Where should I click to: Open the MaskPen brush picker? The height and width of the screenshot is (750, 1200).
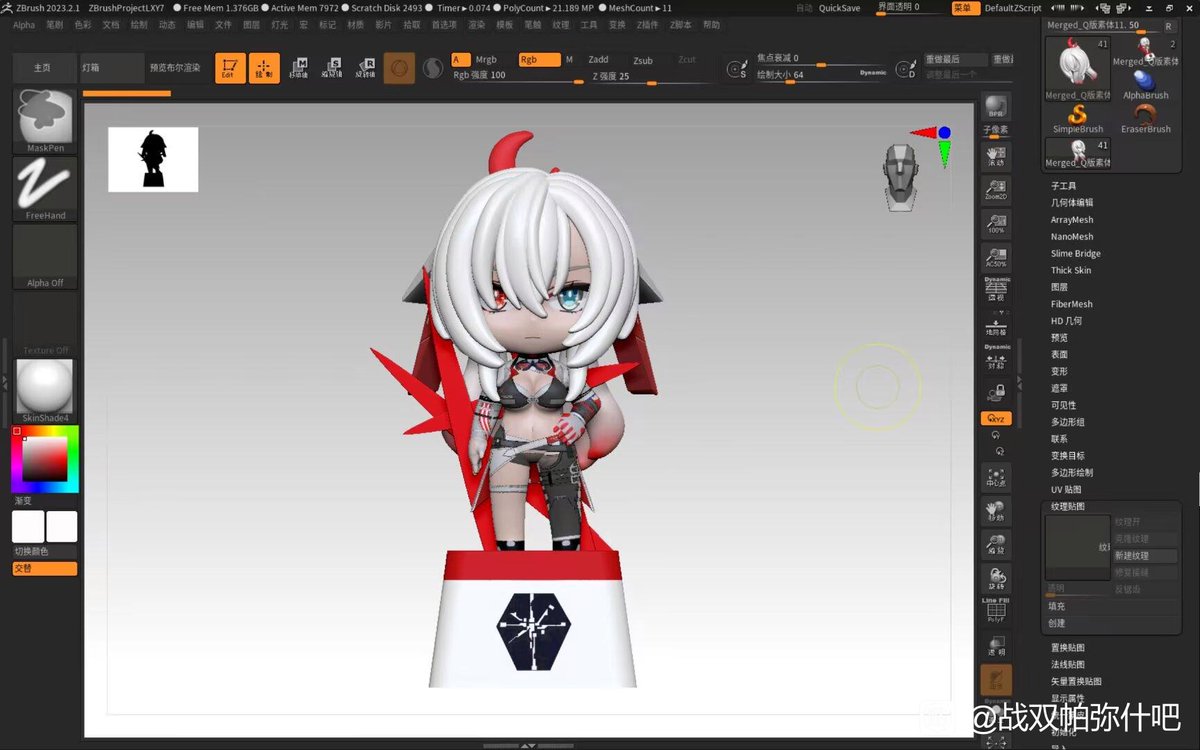[x=45, y=121]
